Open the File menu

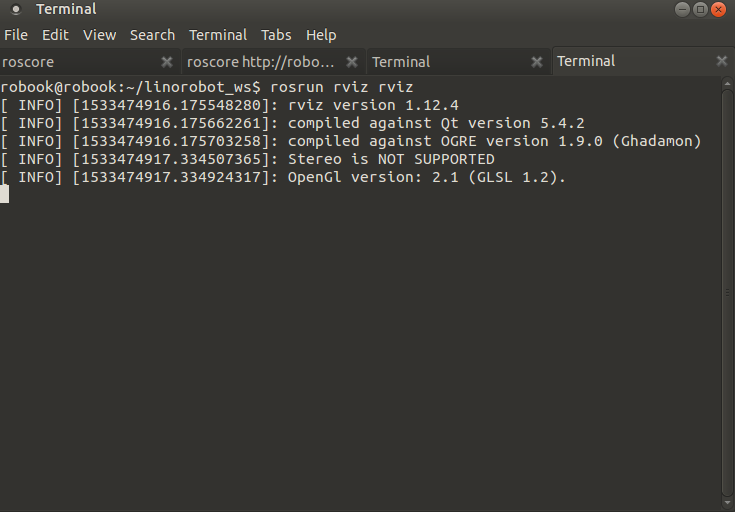(16, 35)
